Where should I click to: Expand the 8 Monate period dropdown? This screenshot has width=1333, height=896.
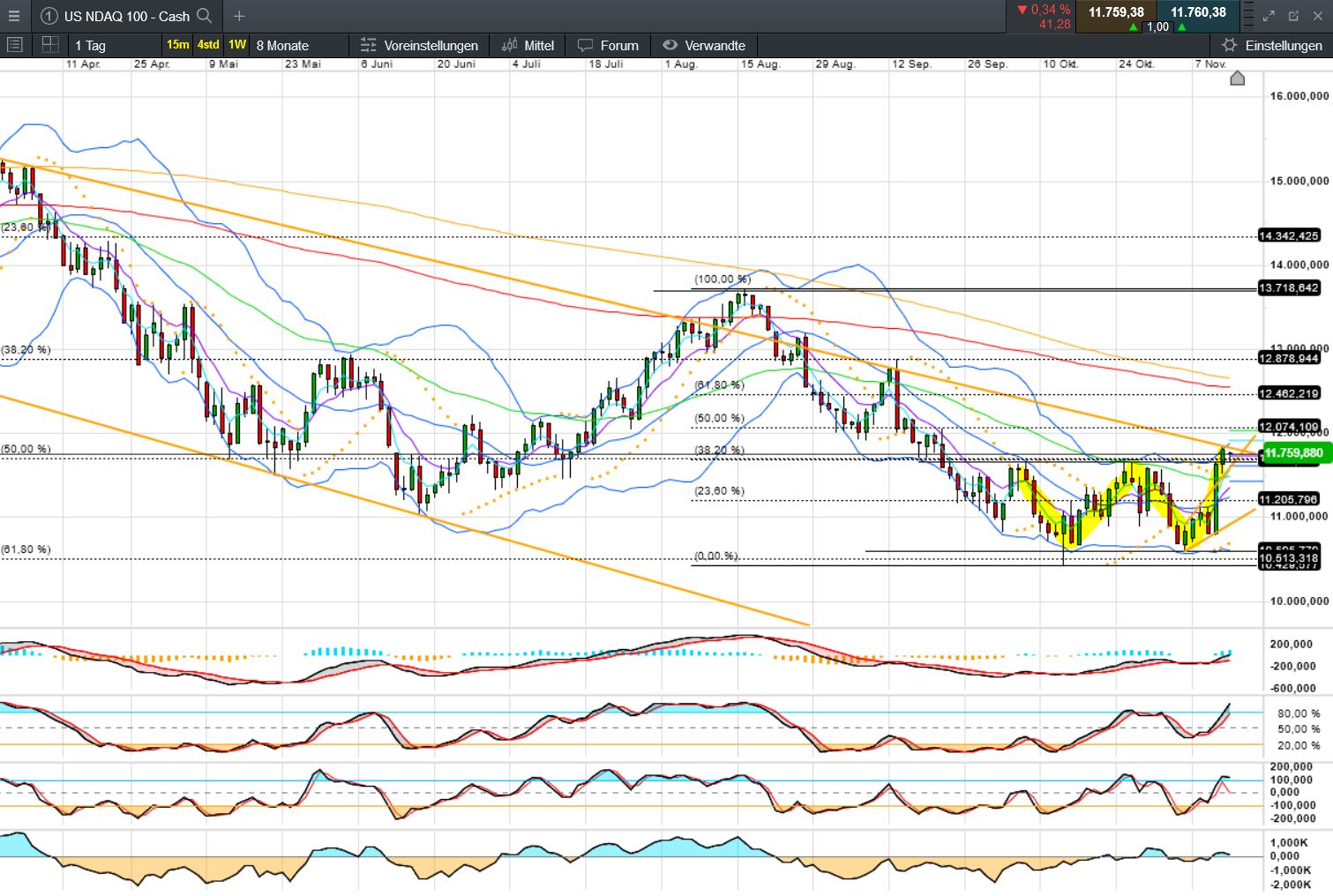click(282, 45)
